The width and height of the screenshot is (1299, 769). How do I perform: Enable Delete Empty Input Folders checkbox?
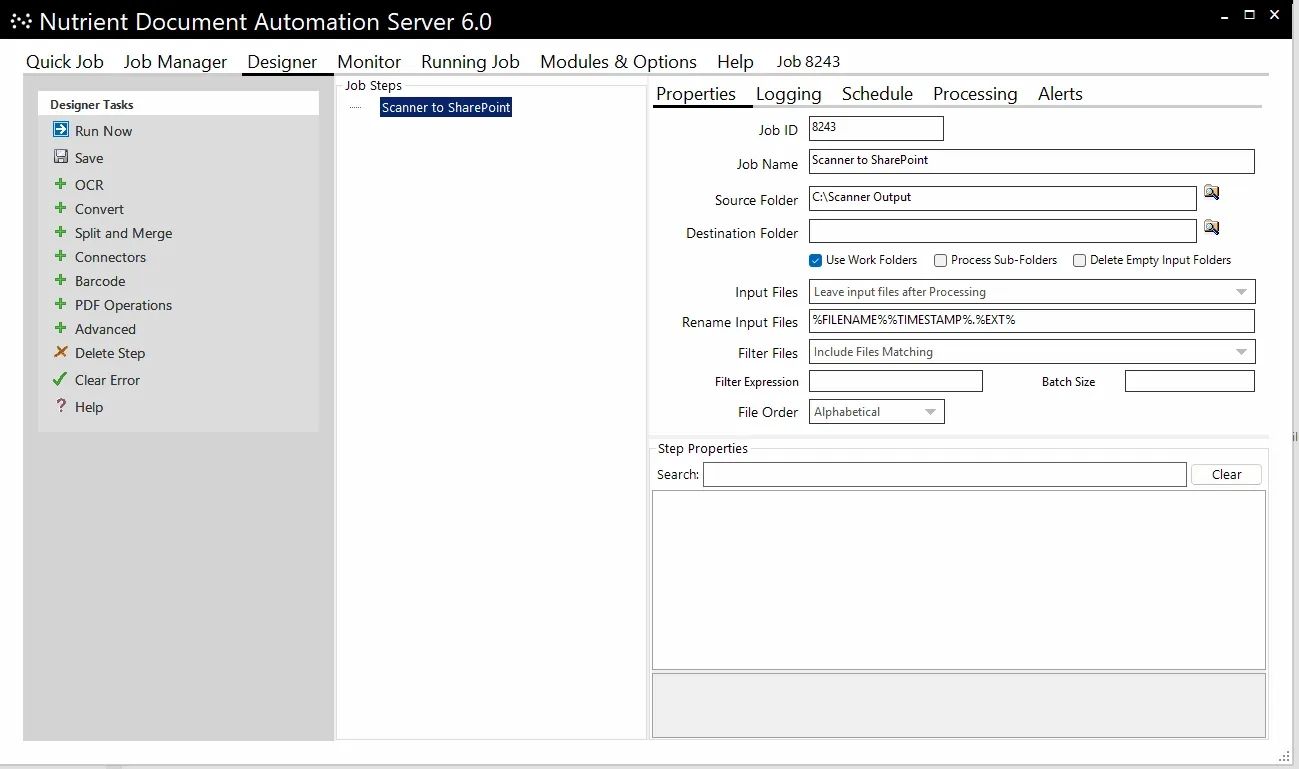click(1079, 260)
